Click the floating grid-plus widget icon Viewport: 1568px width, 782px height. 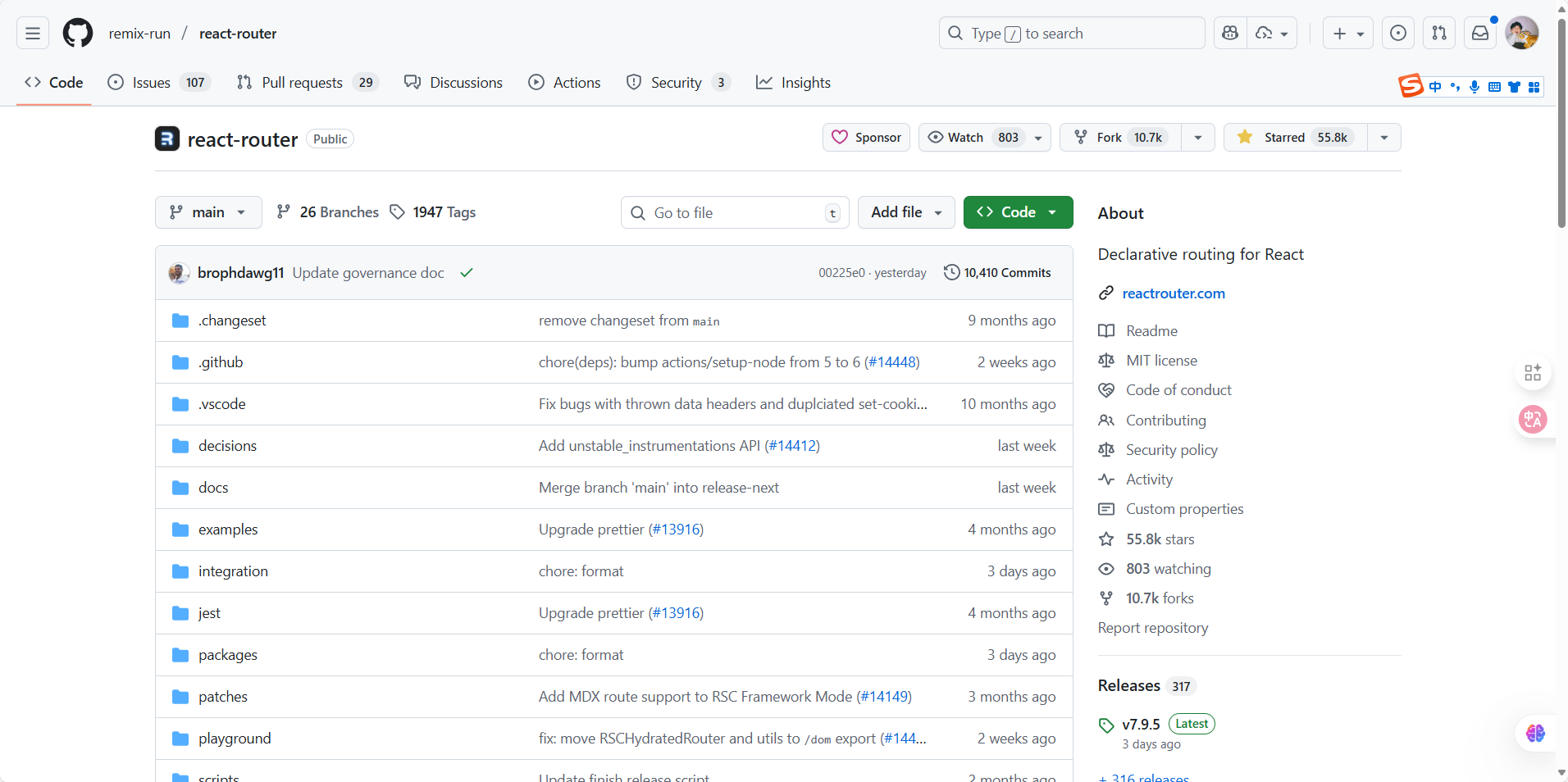click(1533, 373)
